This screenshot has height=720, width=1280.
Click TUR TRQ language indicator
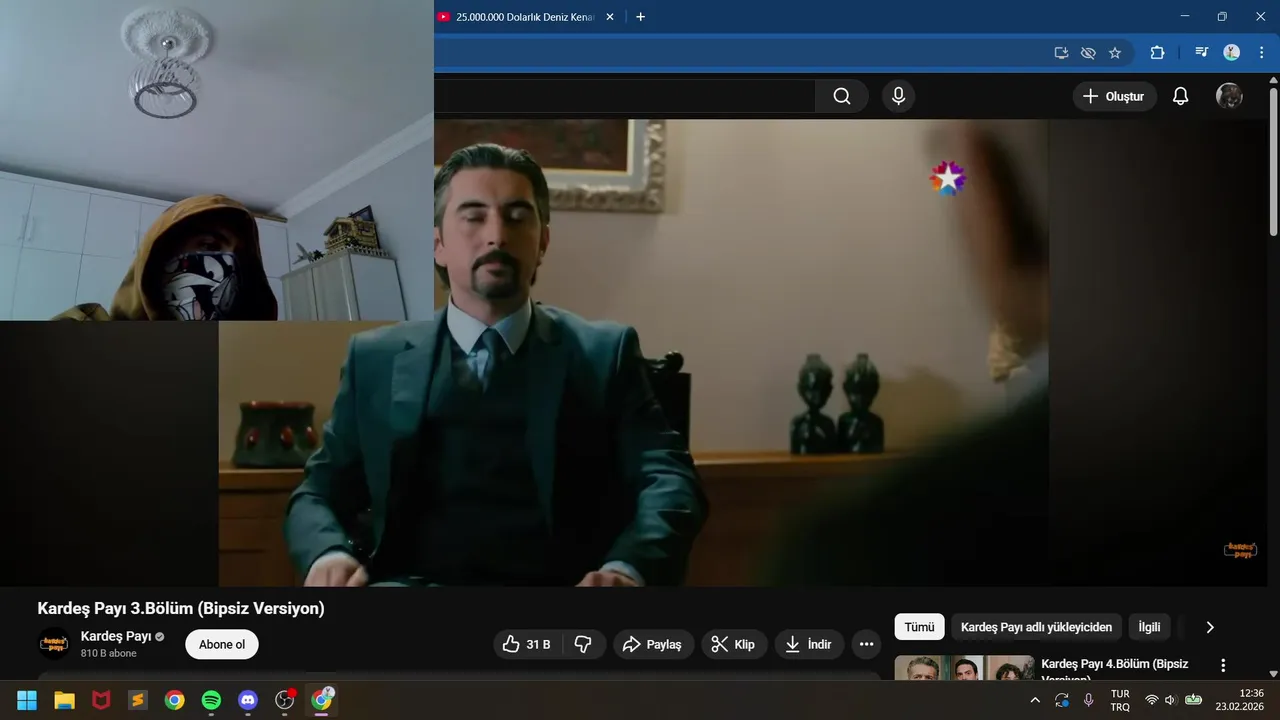[x=1120, y=700]
